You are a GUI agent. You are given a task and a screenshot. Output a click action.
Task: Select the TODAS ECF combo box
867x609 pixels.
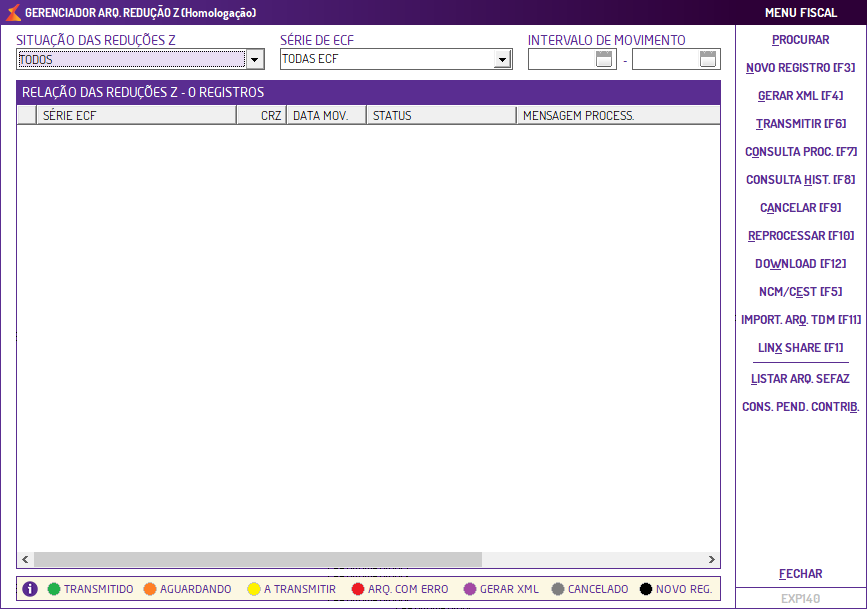tap(396, 59)
